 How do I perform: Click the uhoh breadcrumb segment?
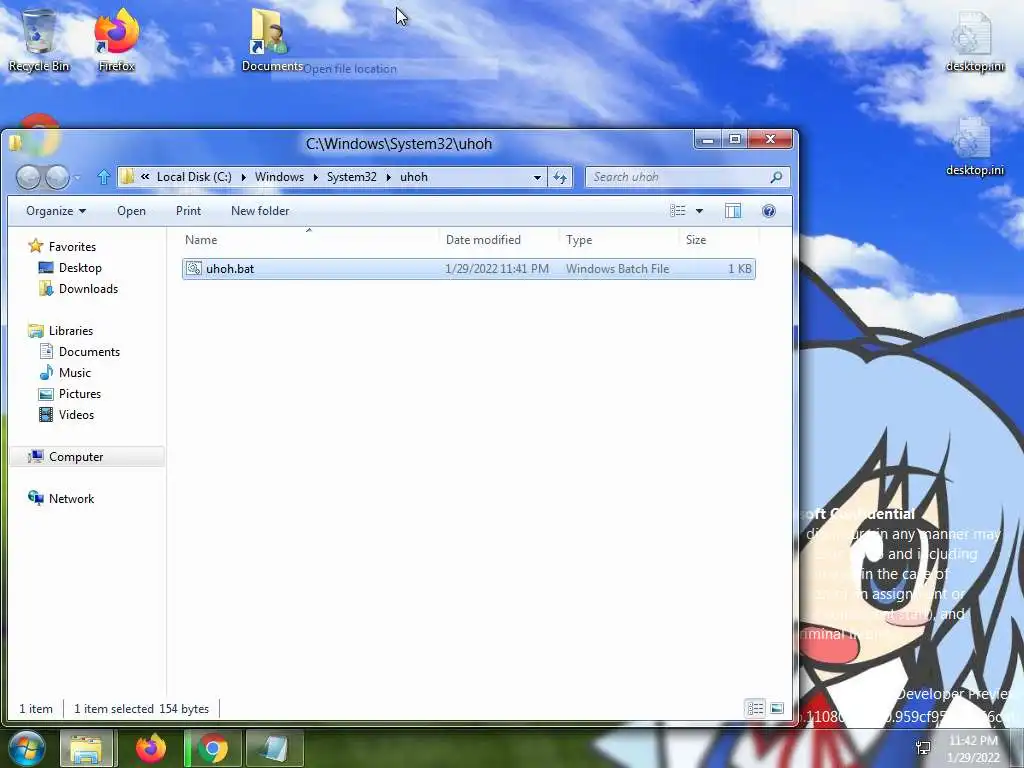click(x=413, y=177)
